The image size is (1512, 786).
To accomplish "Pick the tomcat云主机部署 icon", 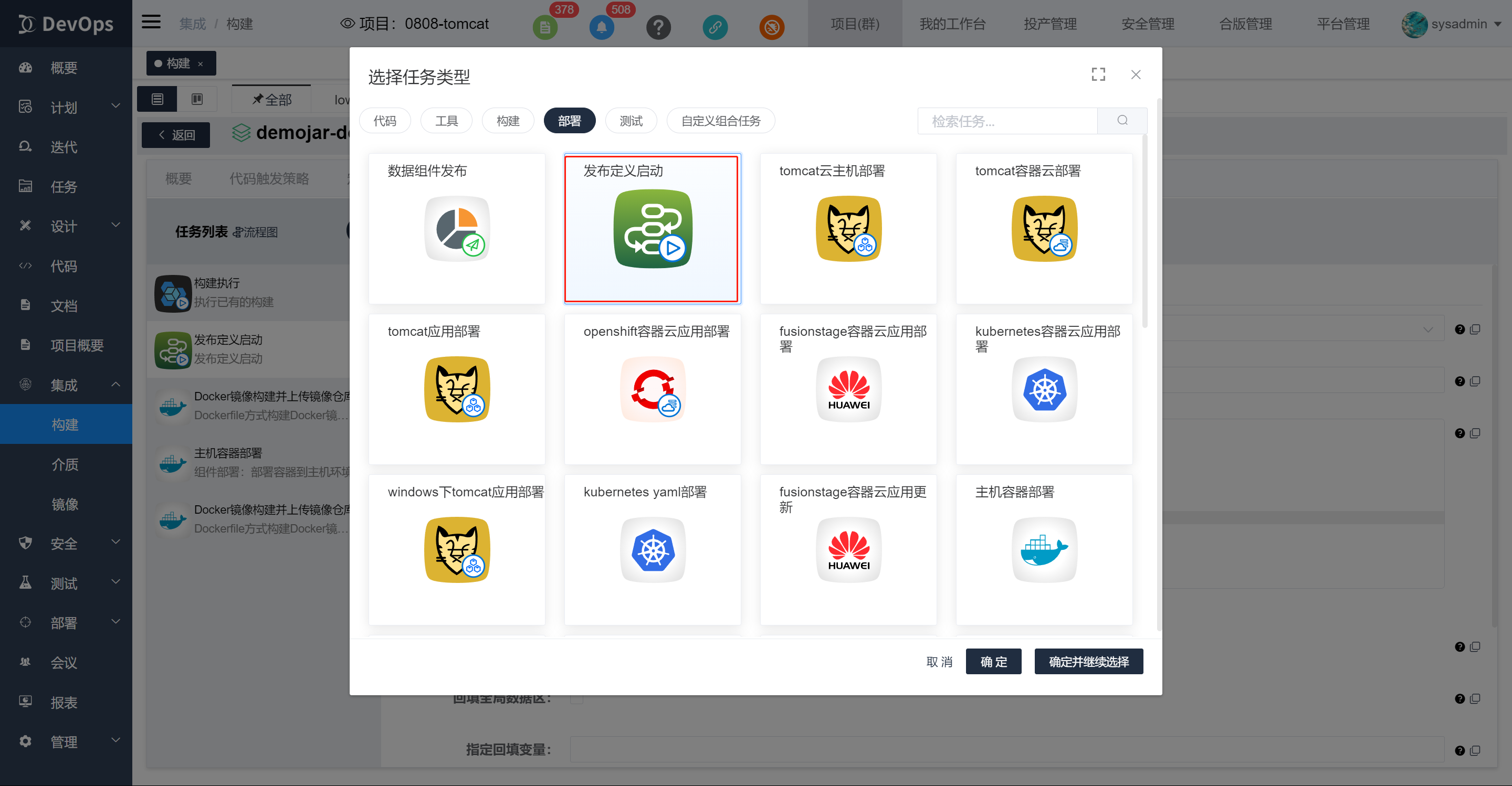I will [849, 229].
